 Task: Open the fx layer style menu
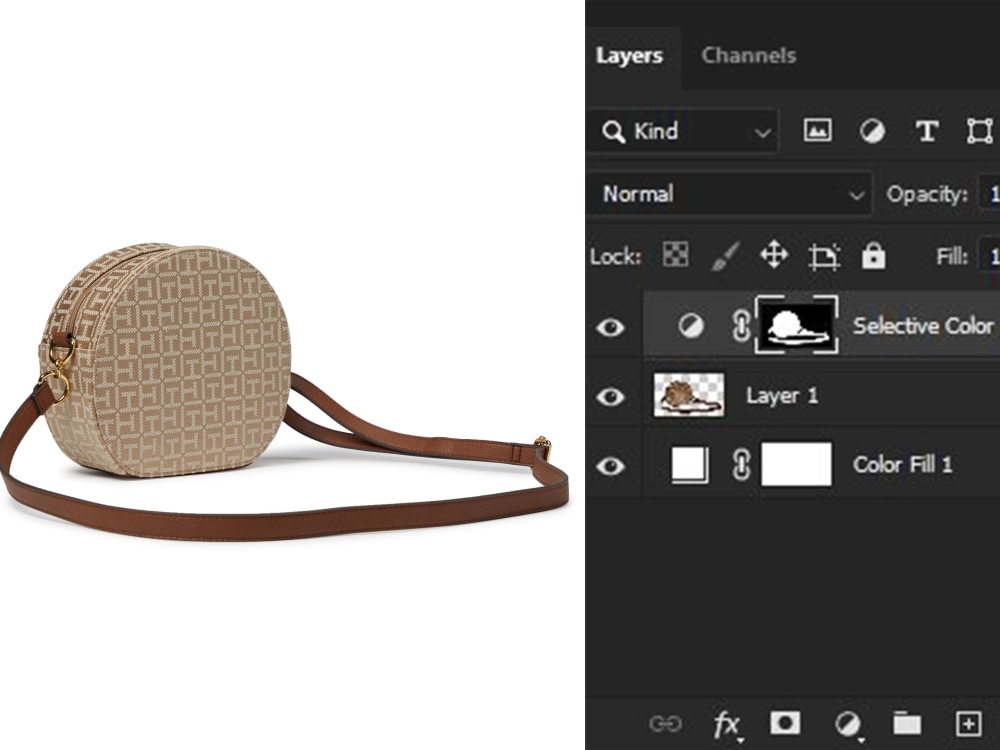click(x=726, y=724)
